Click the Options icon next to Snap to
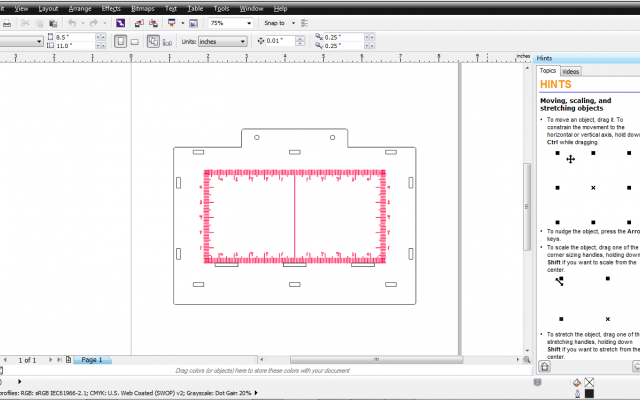 click(x=304, y=23)
